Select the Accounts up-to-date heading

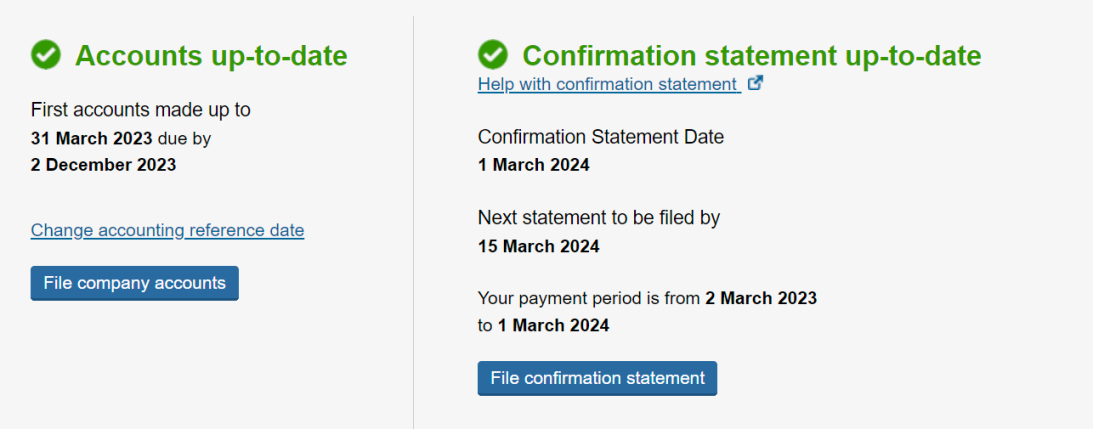211,55
